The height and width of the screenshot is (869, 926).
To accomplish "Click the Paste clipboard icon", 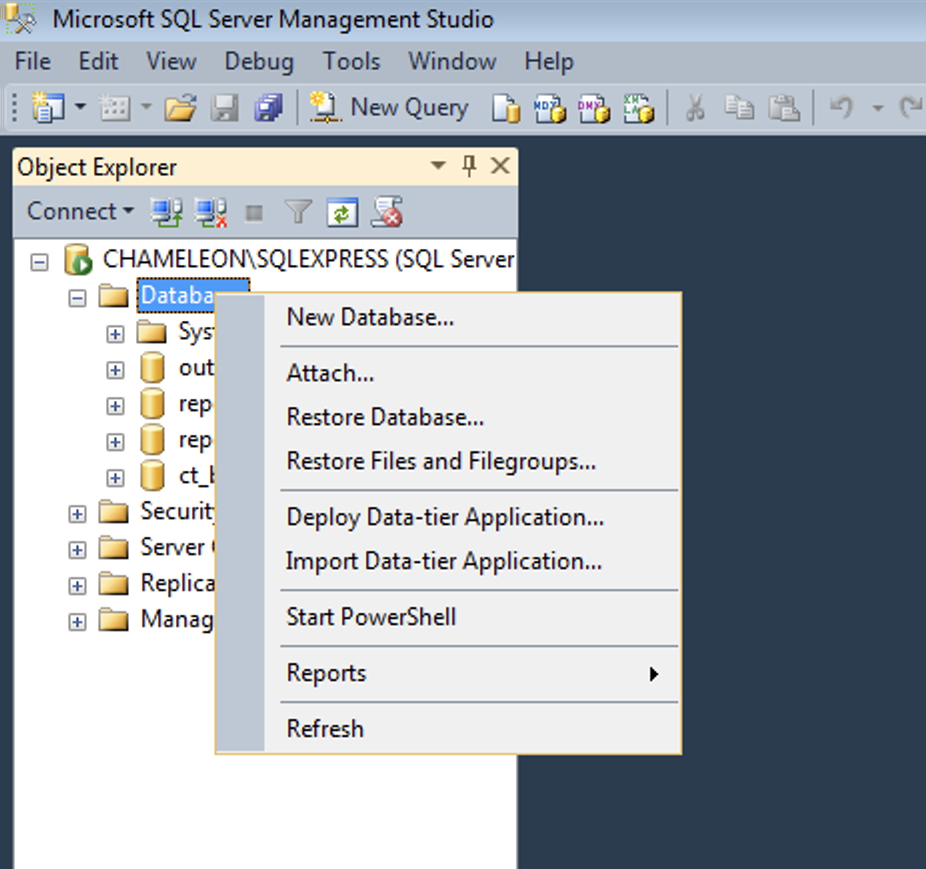I will click(783, 108).
